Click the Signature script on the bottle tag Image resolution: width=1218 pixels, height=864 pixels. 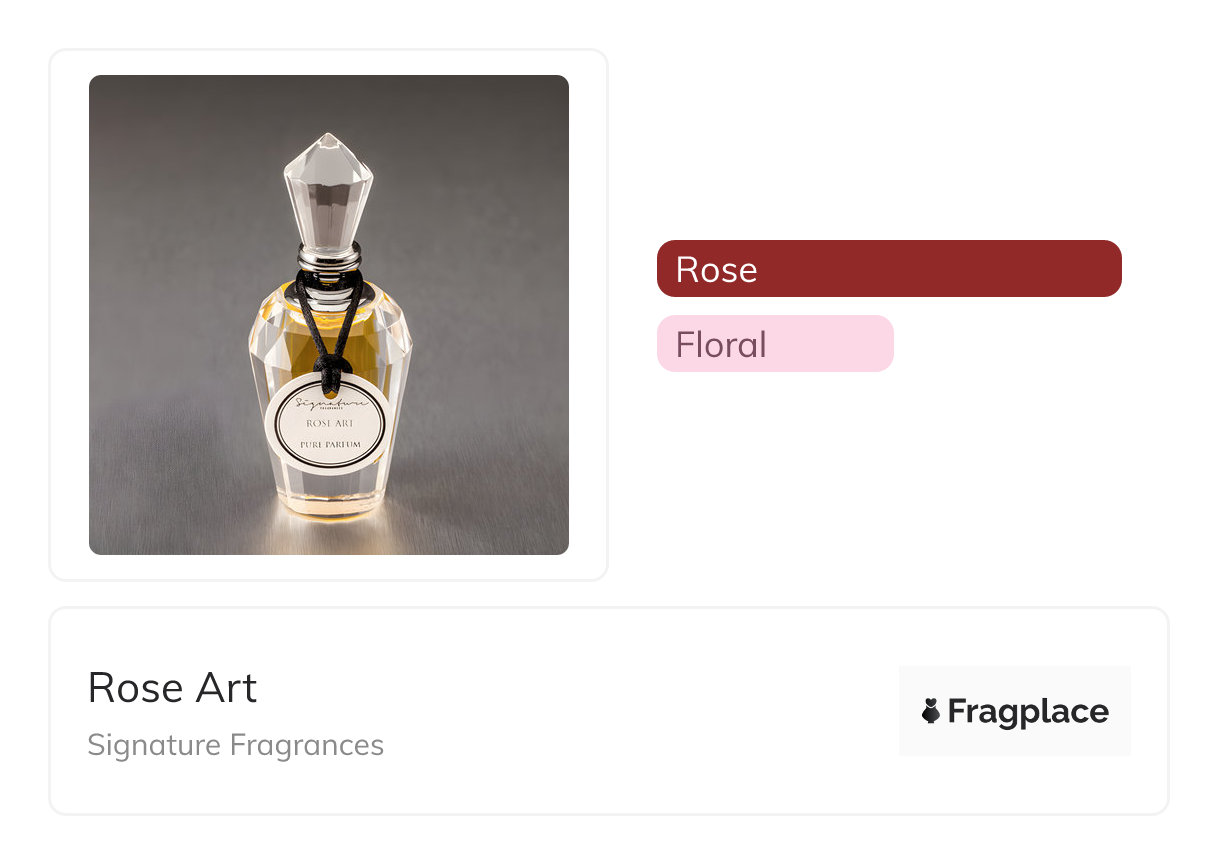click(330, 405)
